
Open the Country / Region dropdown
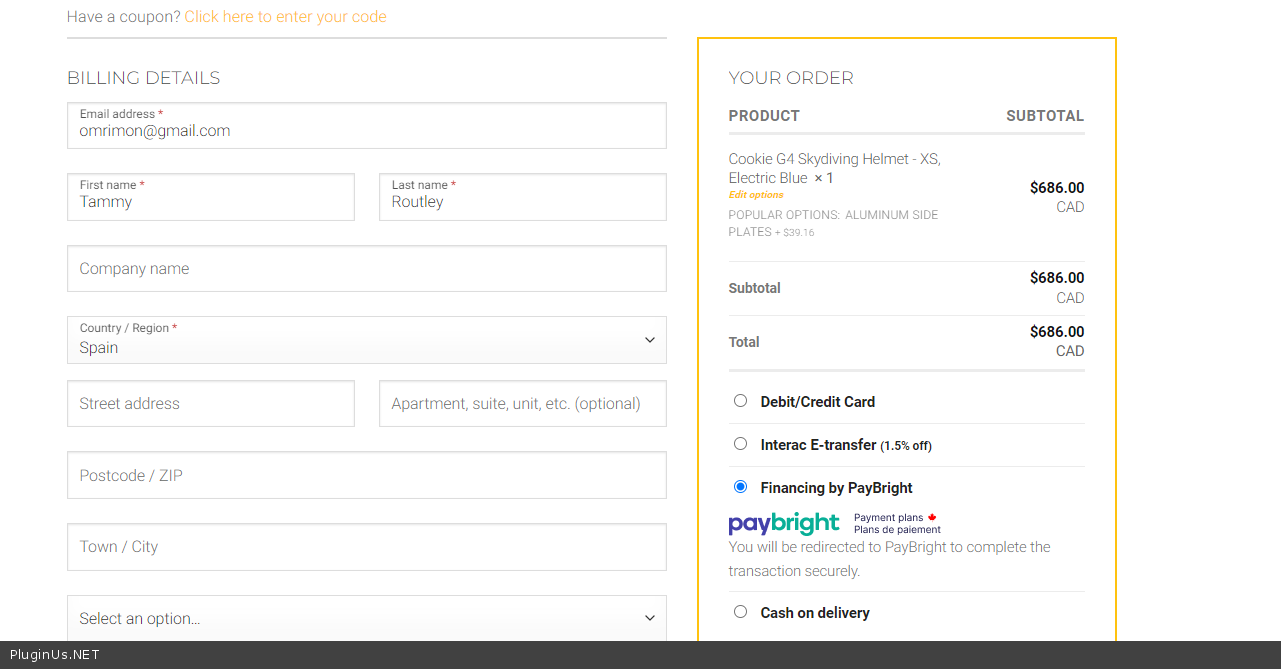366,341
